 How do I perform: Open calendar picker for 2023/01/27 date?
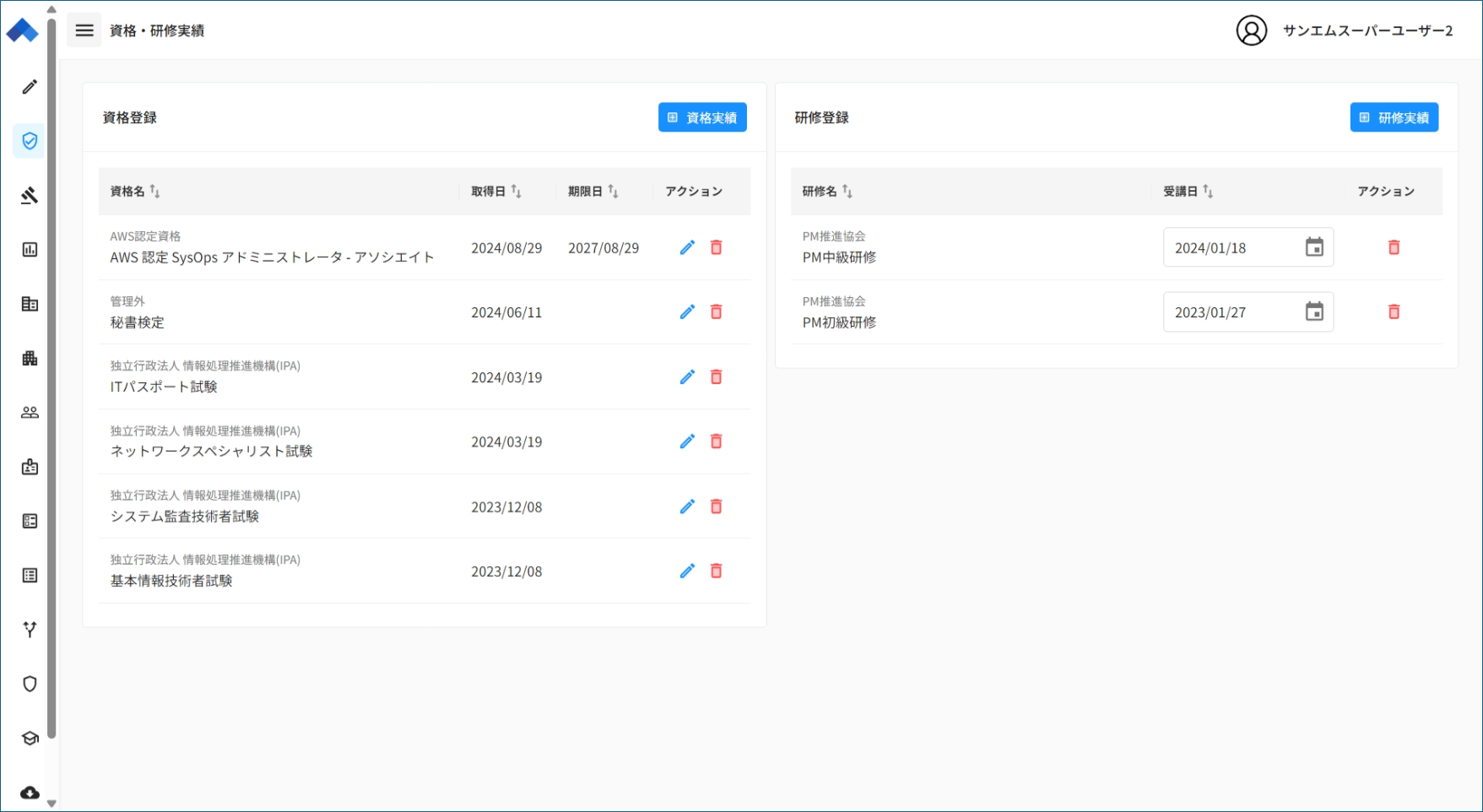(x=1314, y=312)
